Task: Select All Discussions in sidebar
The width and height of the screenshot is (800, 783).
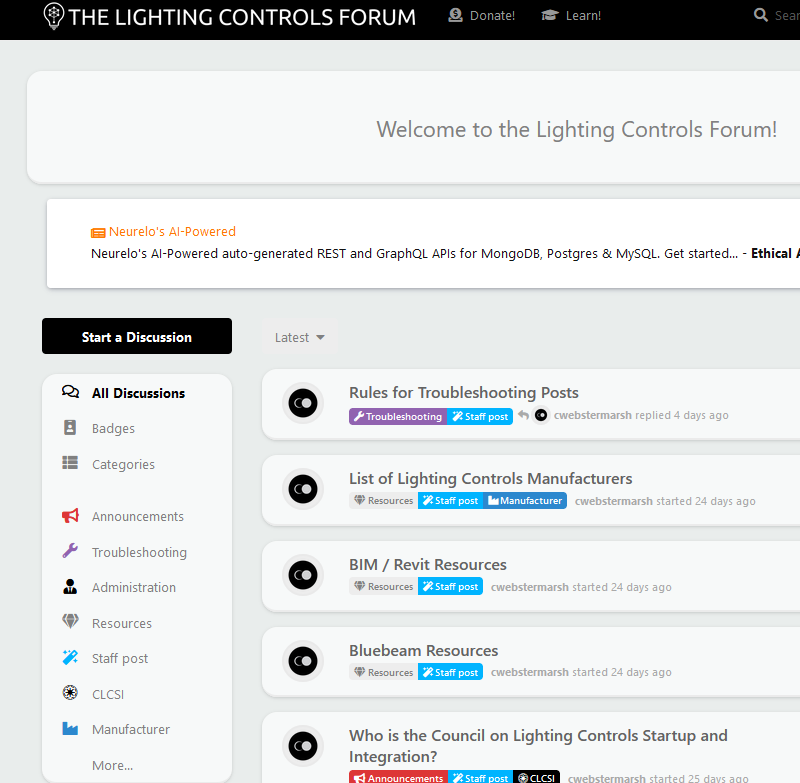Action: [x=137, y=393]
